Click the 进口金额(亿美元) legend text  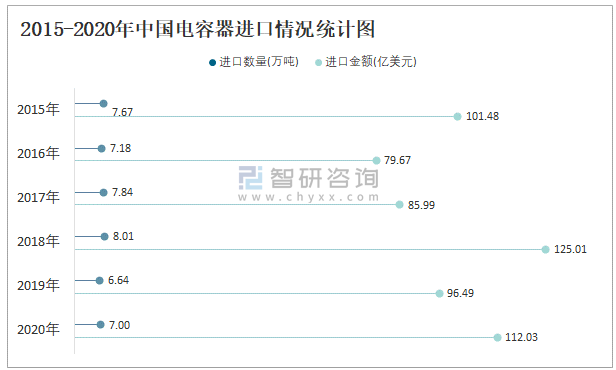click(371, 62)
